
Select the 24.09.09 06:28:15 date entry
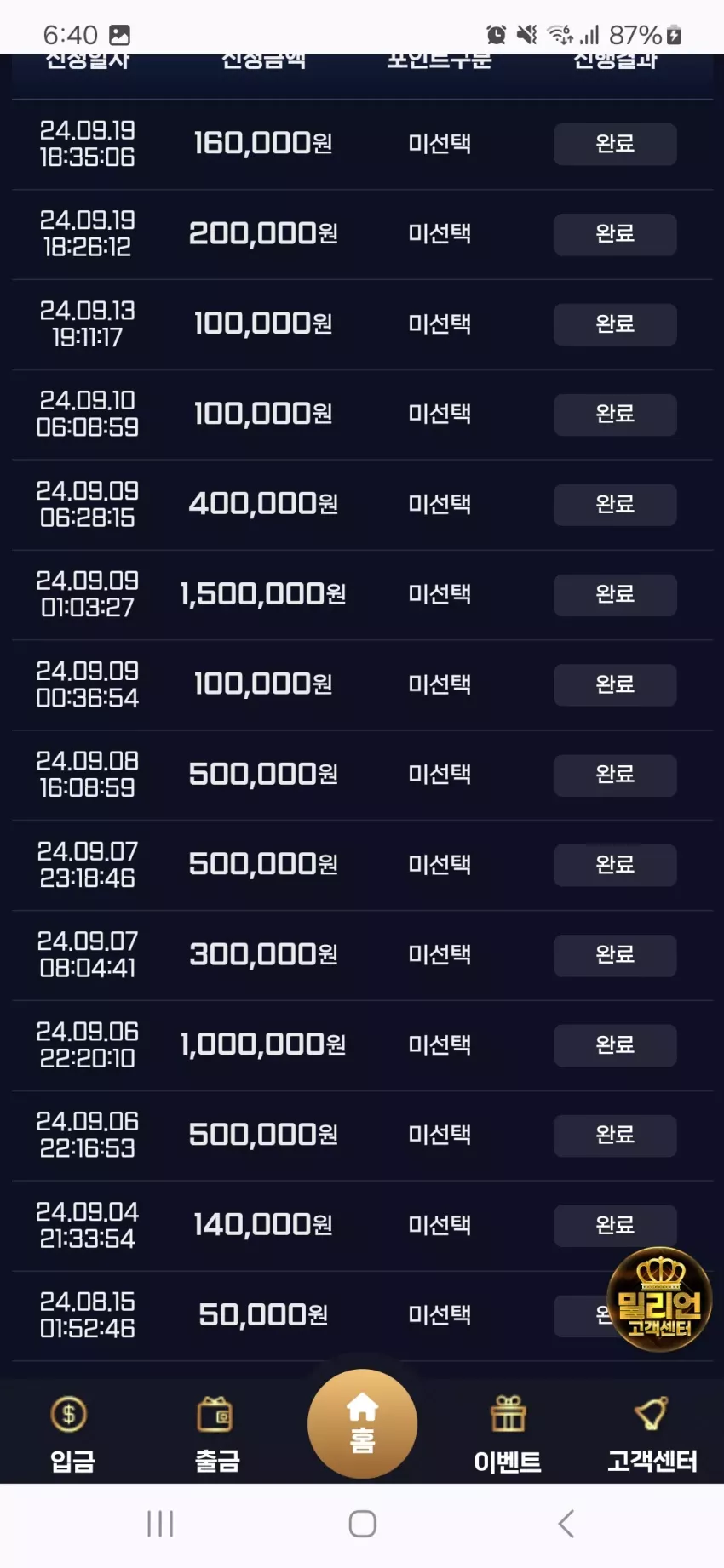click(87, 504)
